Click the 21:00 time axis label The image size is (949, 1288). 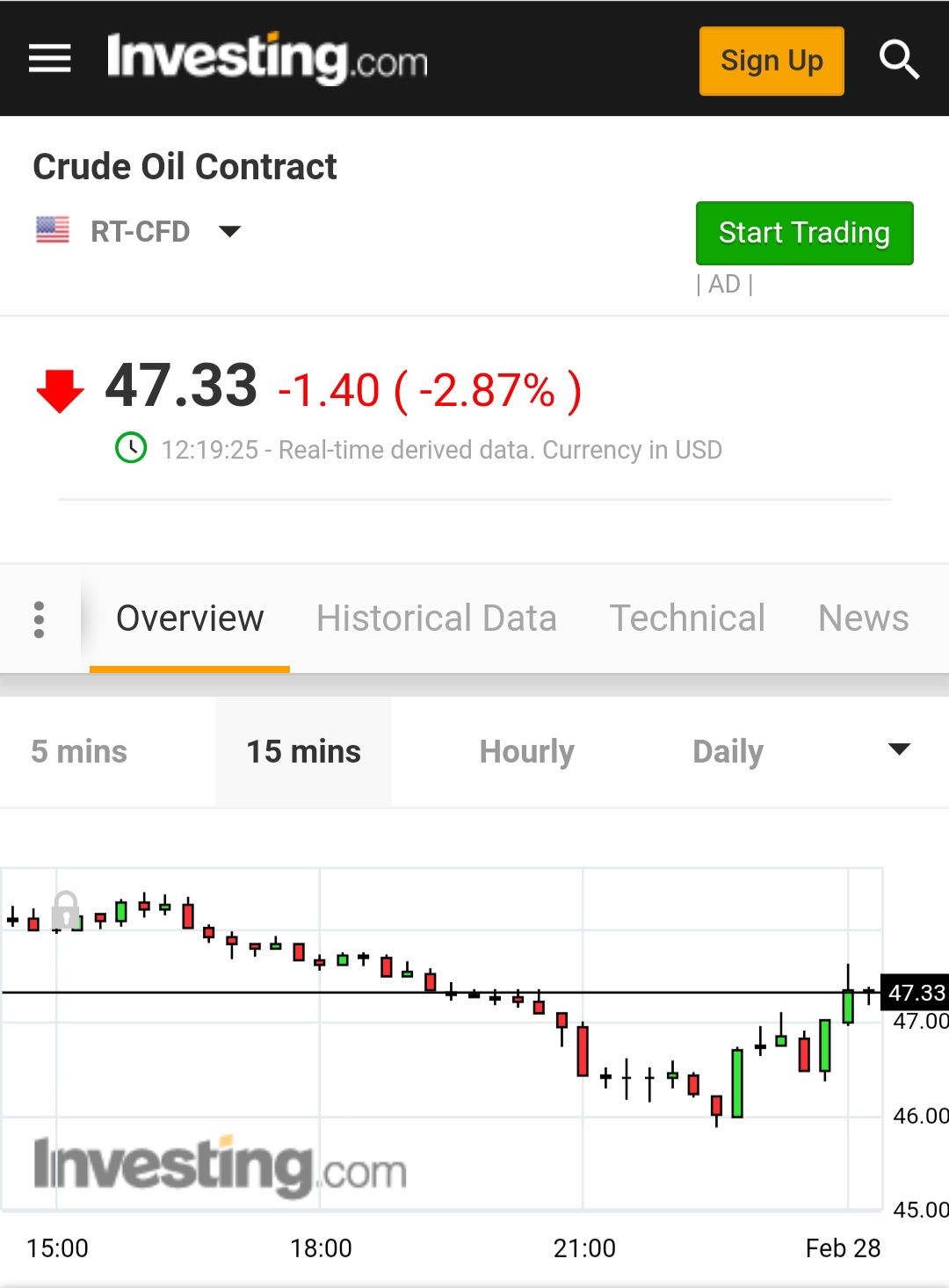click(584, 1248)
